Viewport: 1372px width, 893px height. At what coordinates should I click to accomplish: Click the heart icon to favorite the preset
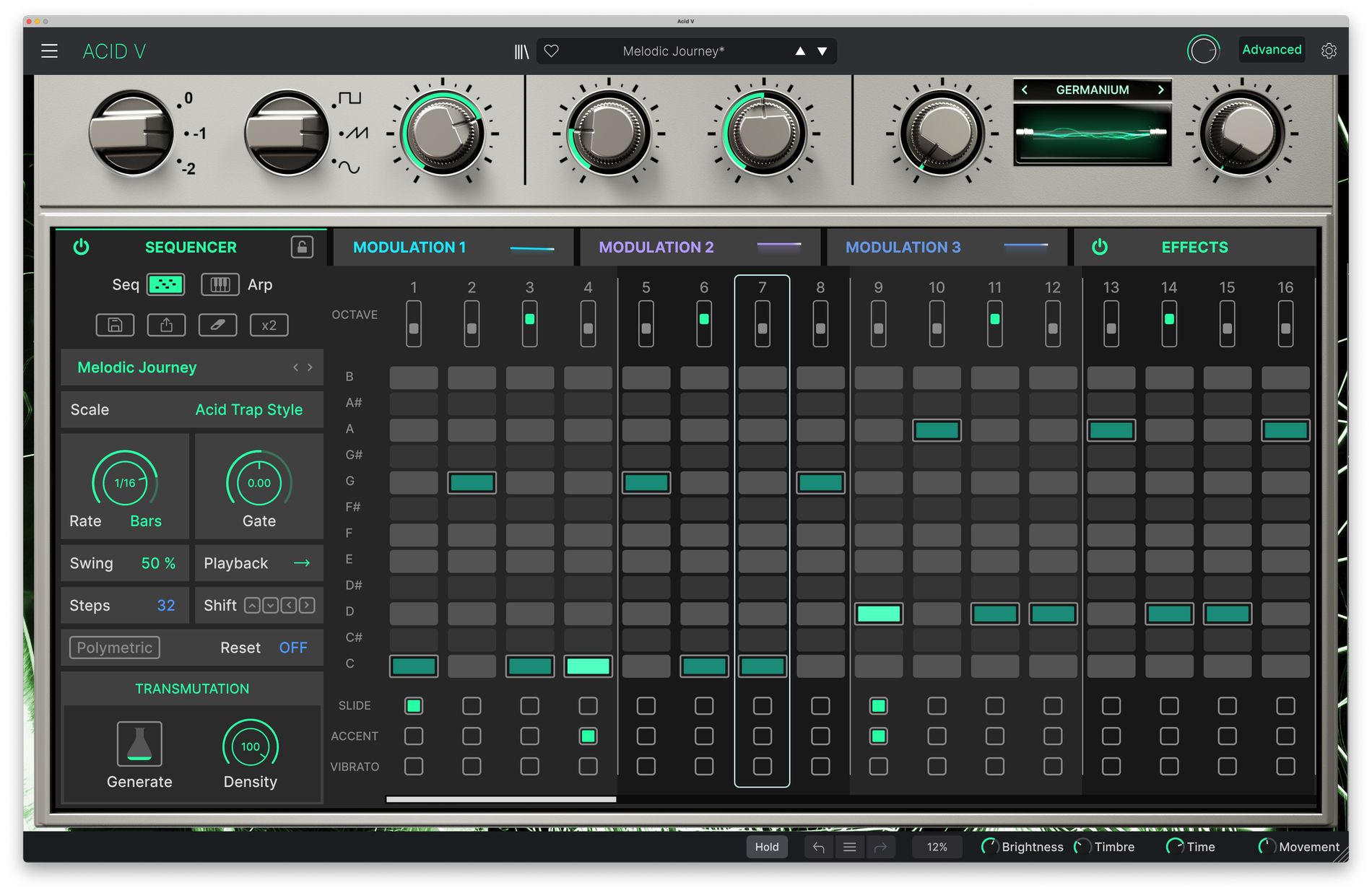click(552, 51)
